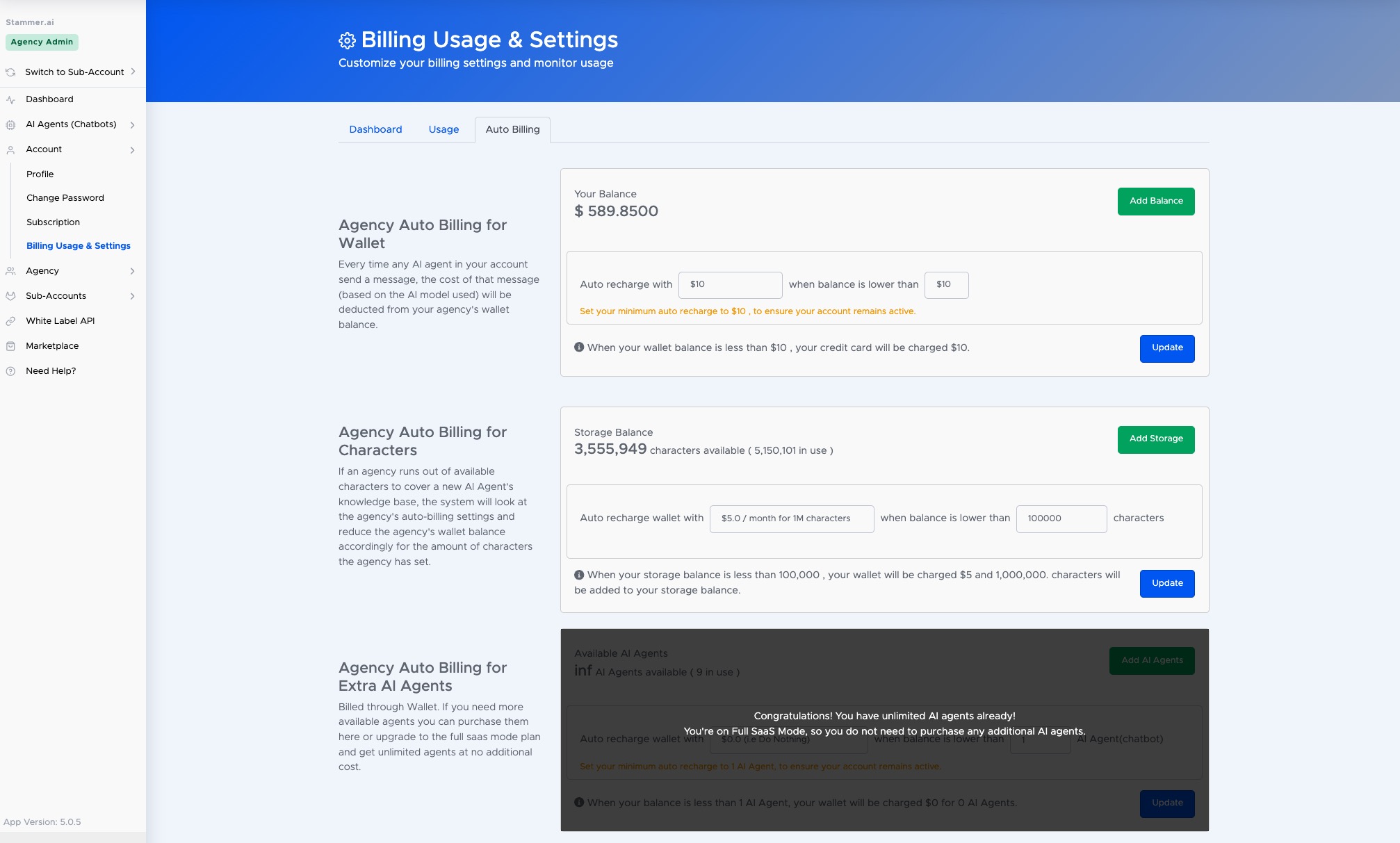The height and width of the screenshot is (843, 1400).
Task: Switch to the Dashboard billing tab
Action: pos(375,130)
